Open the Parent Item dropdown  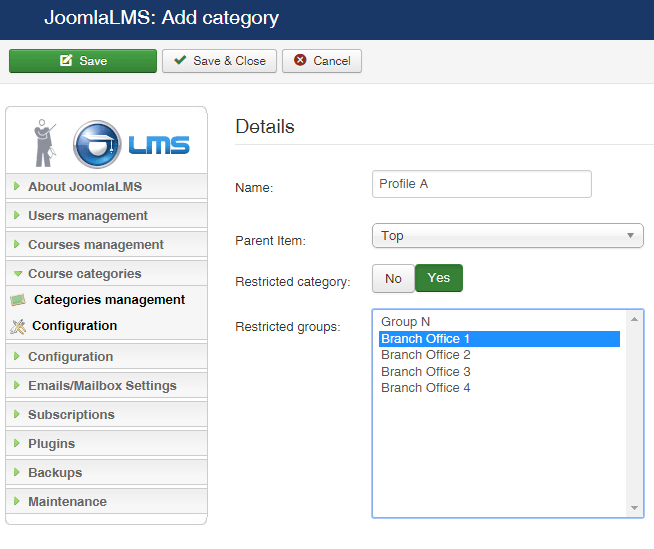coord(507,236)
